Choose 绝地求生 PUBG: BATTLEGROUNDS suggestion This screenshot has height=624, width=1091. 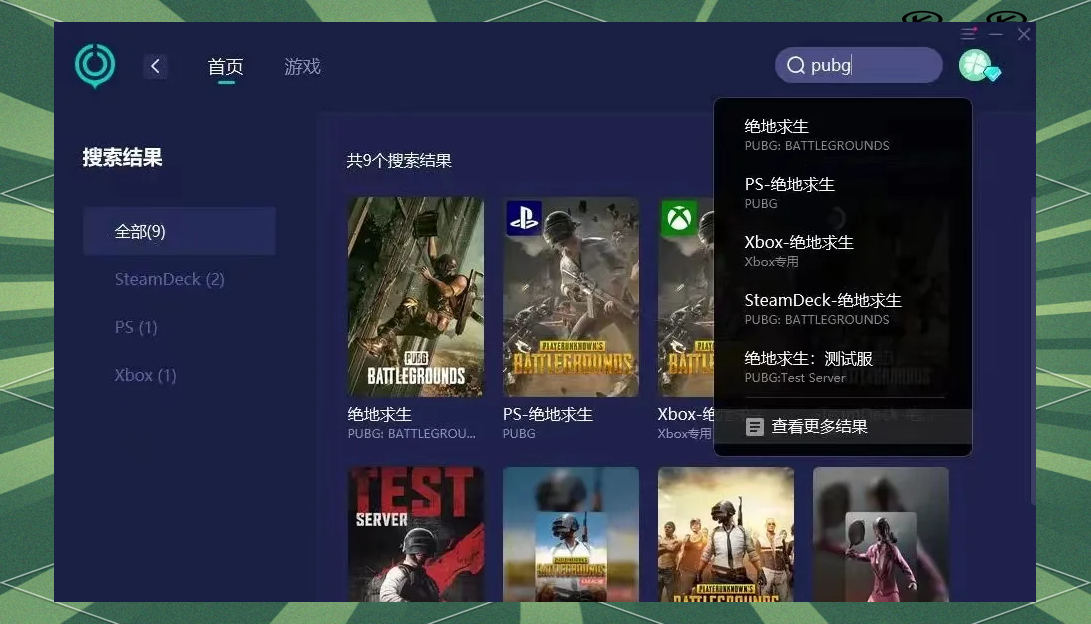point(843,135)
